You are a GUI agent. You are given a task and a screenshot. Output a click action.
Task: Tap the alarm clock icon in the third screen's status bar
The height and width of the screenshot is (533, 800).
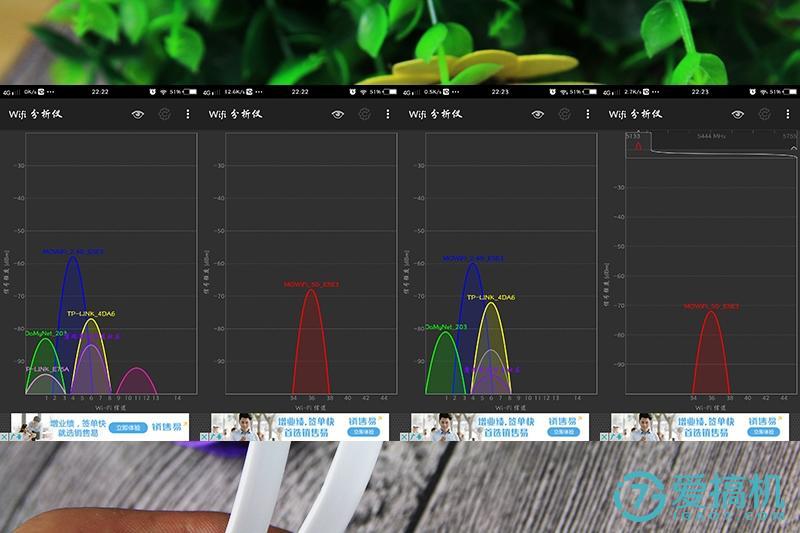pos(553,92)
